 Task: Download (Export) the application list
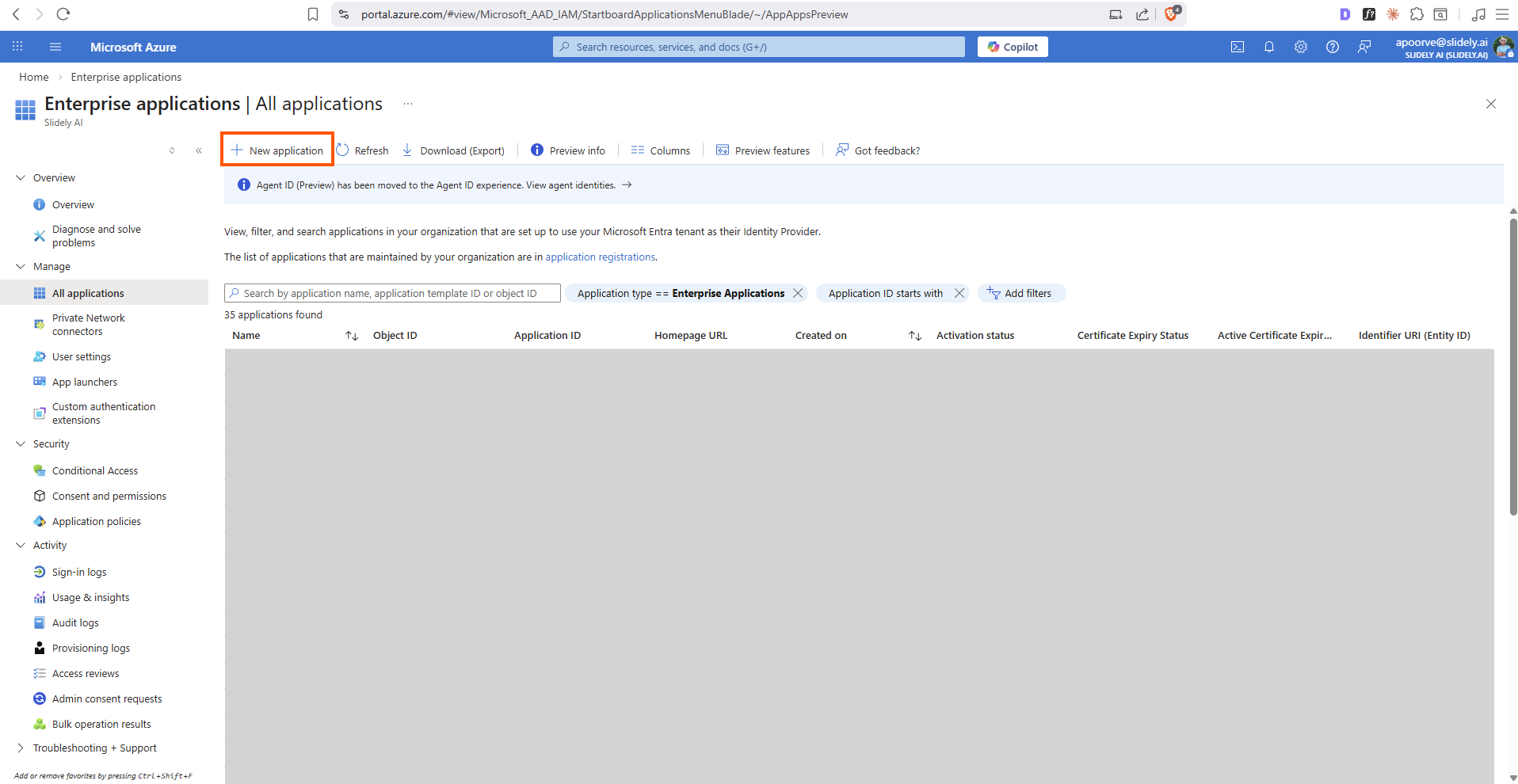[453, 150]
